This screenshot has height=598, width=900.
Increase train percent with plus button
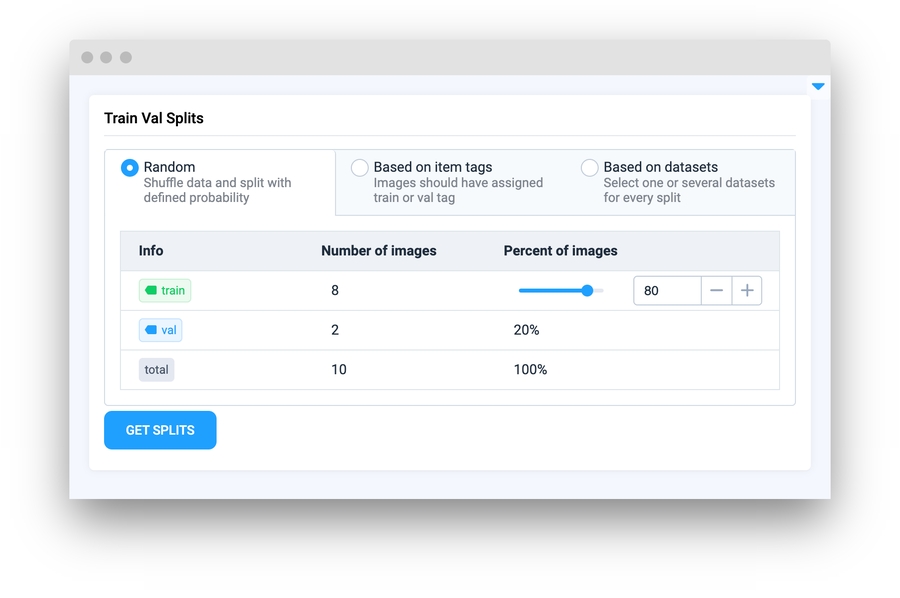coord(747,291)
